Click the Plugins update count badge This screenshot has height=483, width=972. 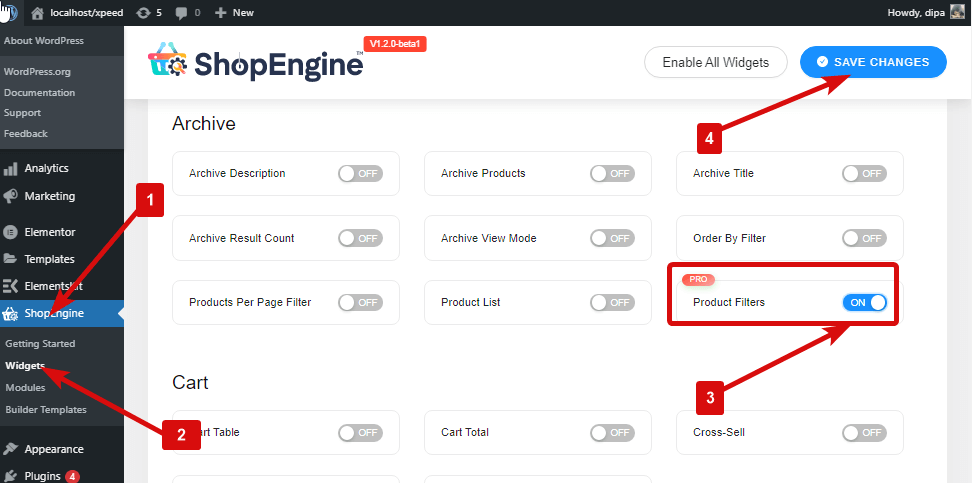(73, 477)
